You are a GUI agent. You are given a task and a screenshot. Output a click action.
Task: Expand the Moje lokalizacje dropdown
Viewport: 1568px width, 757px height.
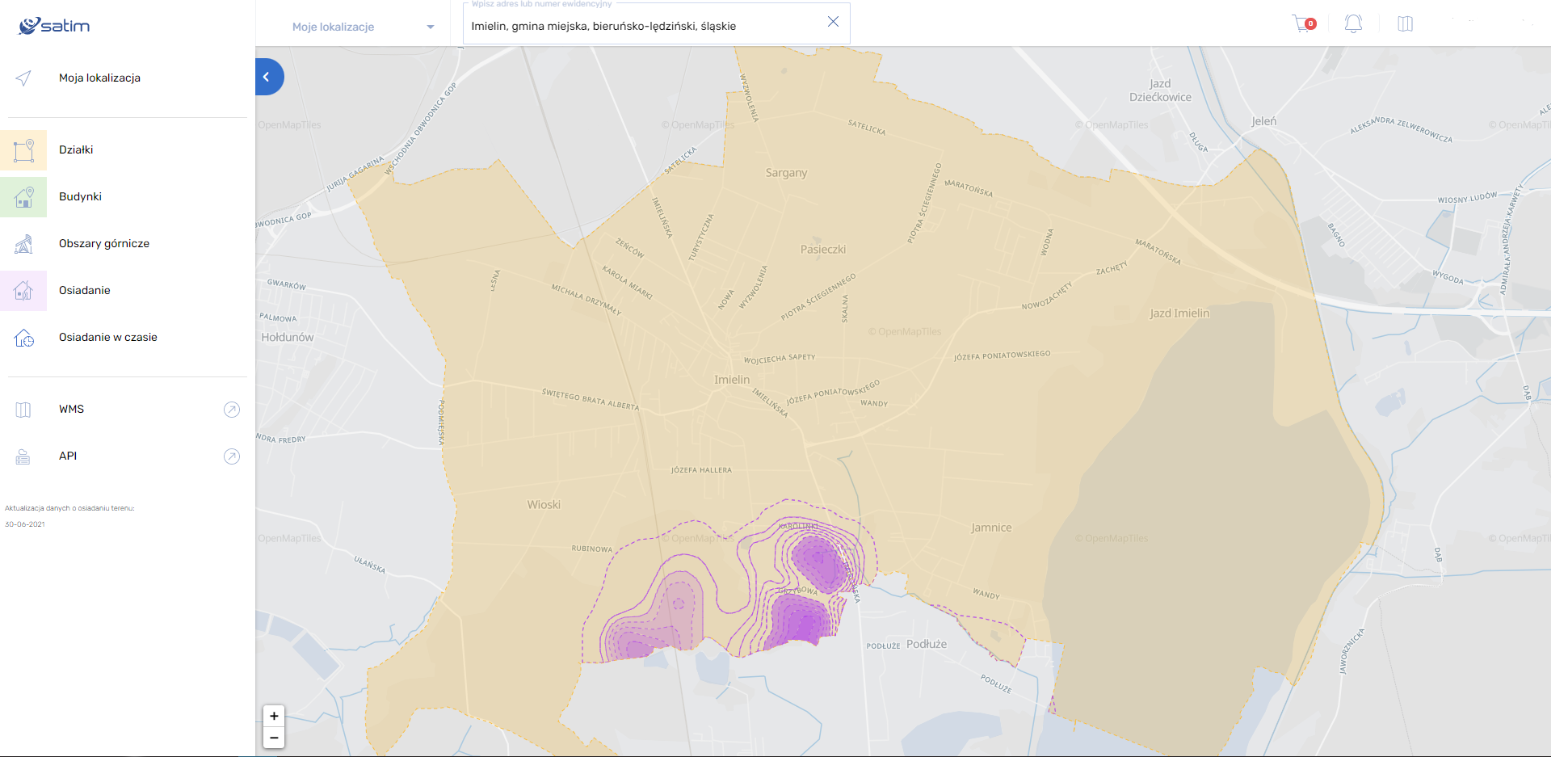point(363,27)
